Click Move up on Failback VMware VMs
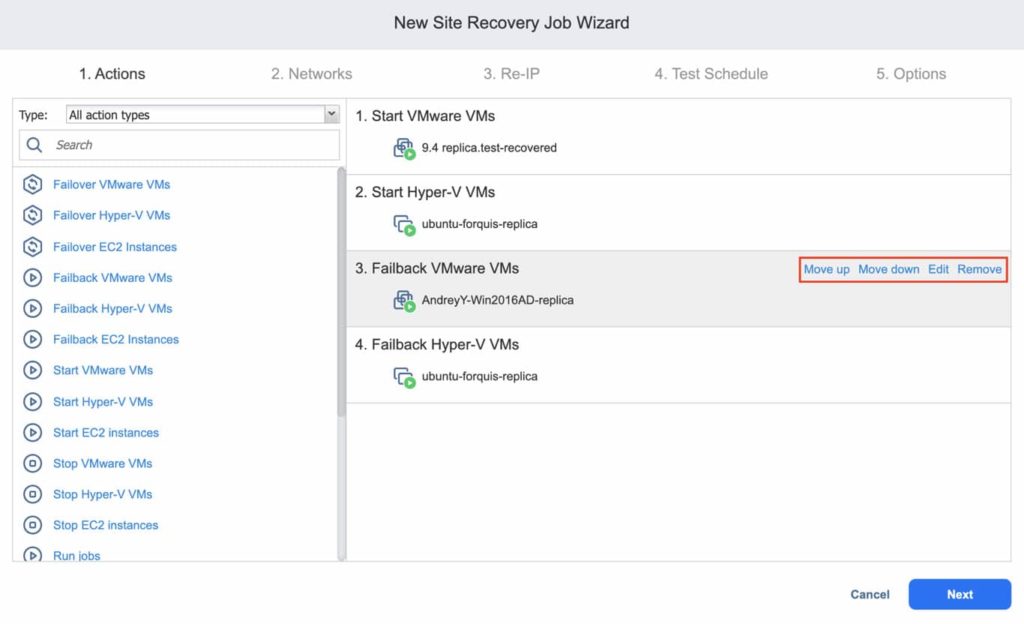Image resolution: width=1024 pixels, height=624 pixels. coord(827,269)
